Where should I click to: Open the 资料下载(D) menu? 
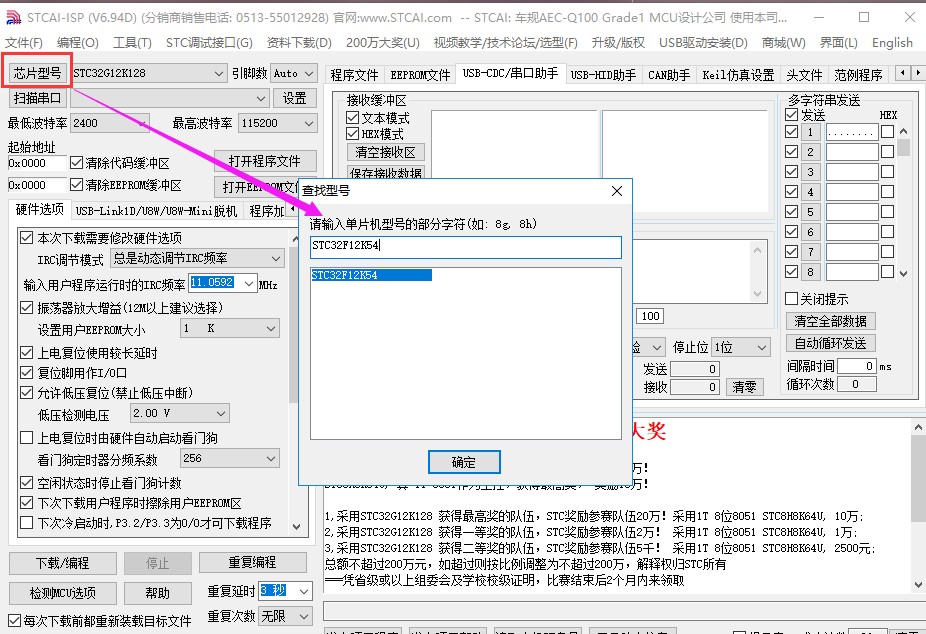299,43
